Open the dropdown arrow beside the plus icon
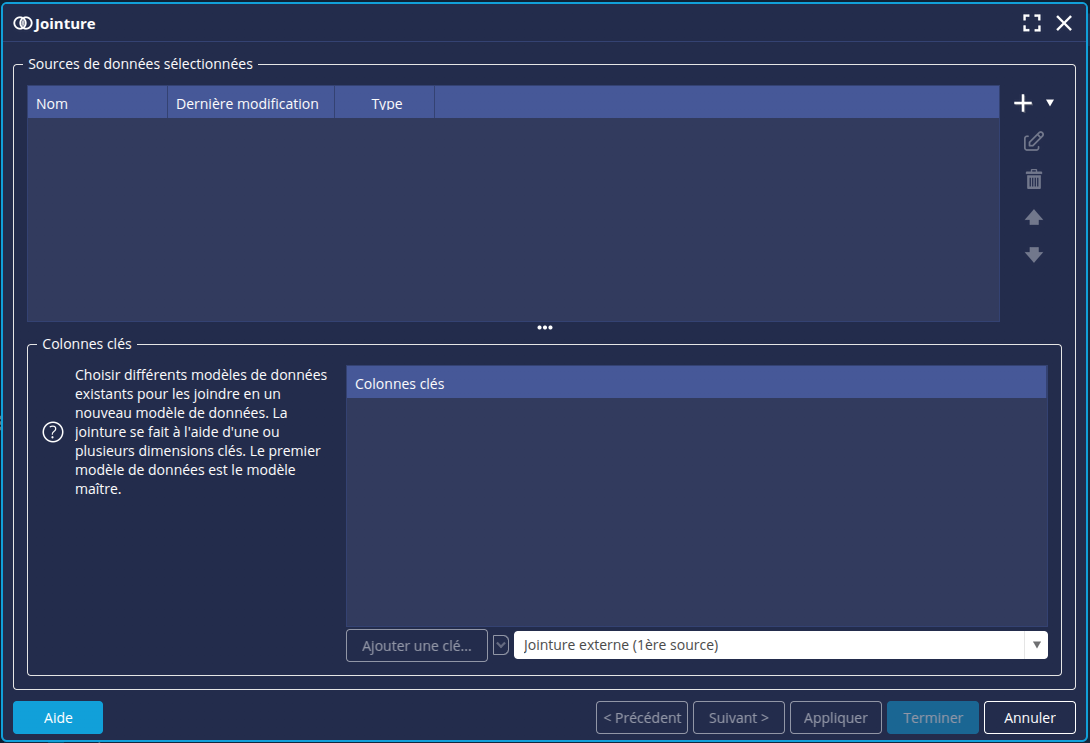This screenshot has height=743, width=1090. (x=1049, y=102)
